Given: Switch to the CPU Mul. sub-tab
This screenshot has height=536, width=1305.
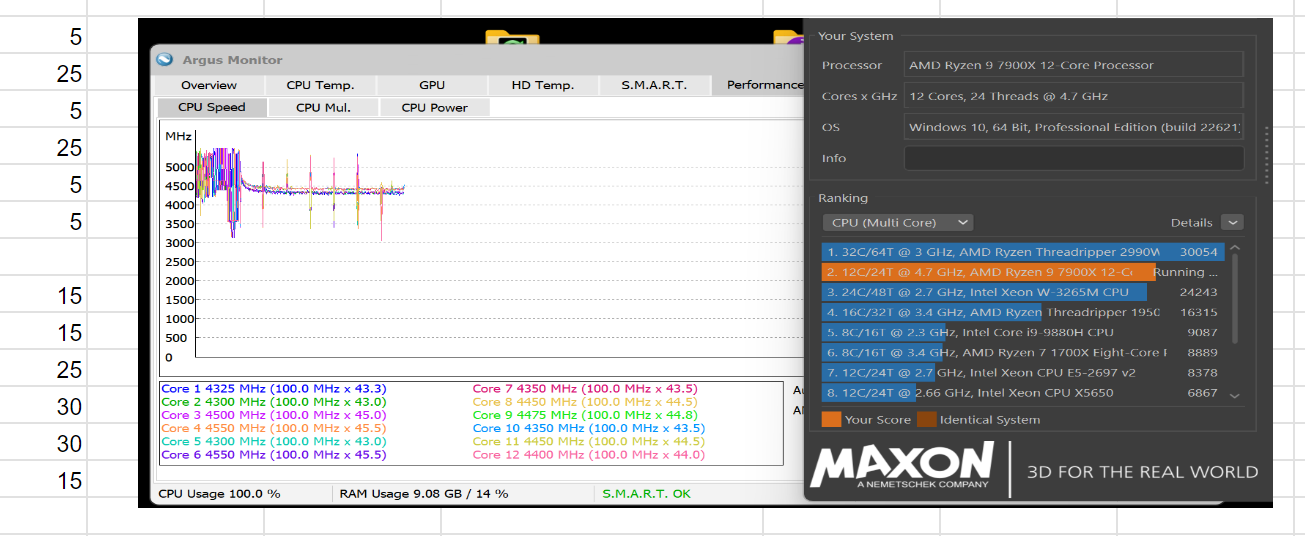Looking at the screenshot, I should coord(323,107).
